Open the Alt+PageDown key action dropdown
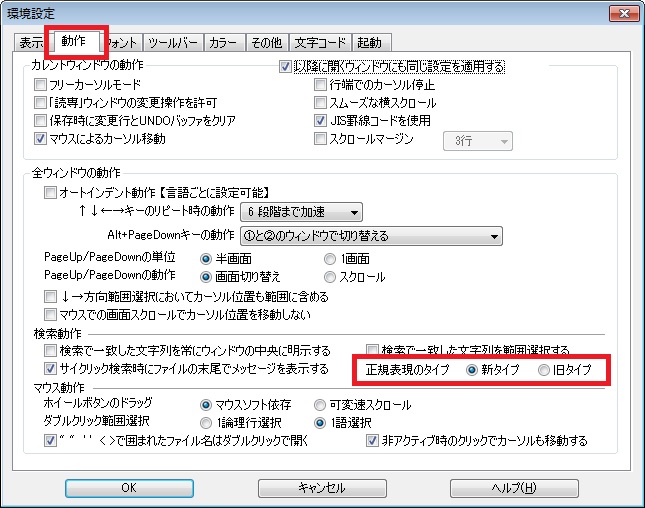645x508 pixels. (x=370, y=236)
